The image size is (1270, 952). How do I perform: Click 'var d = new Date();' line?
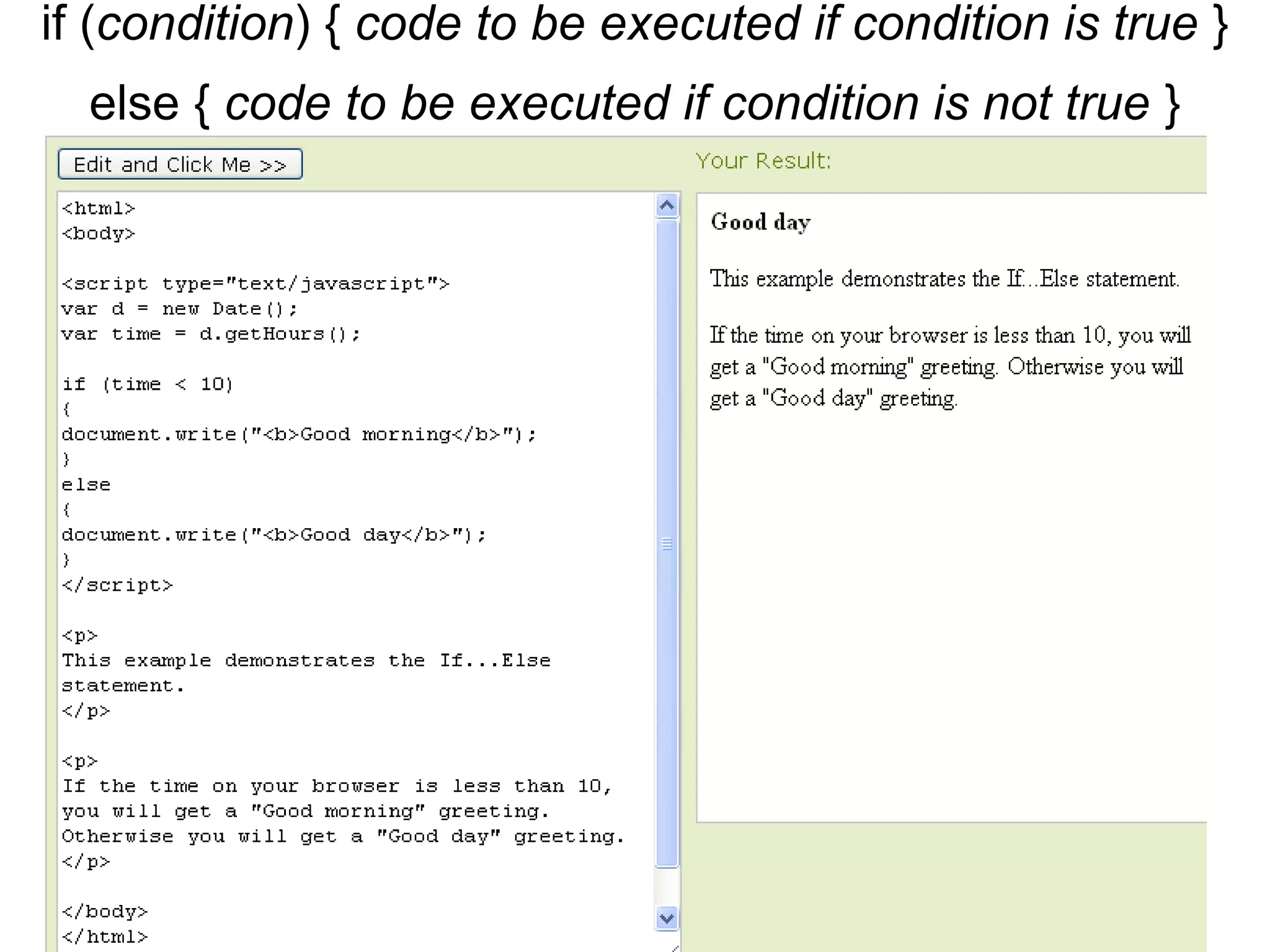click(179, 309)
